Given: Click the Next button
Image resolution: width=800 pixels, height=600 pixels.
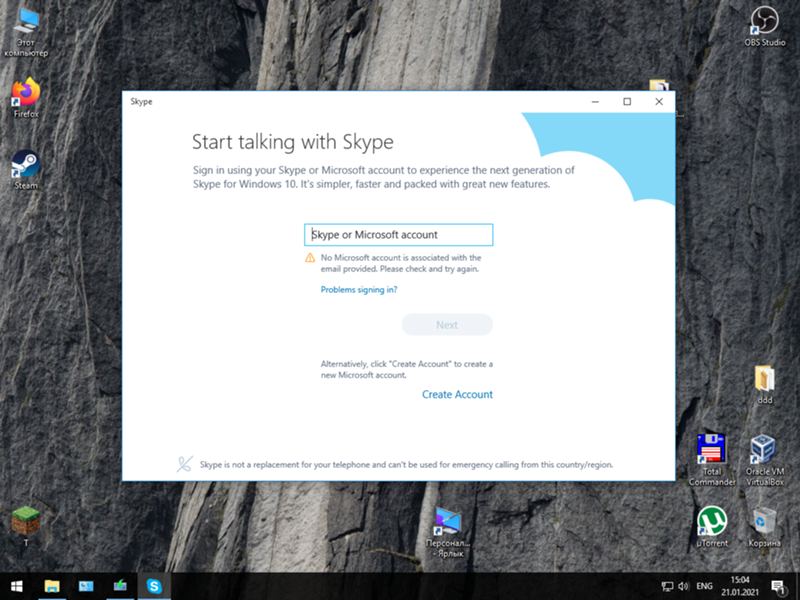Looking at the screenshot, I should point(447,325).
